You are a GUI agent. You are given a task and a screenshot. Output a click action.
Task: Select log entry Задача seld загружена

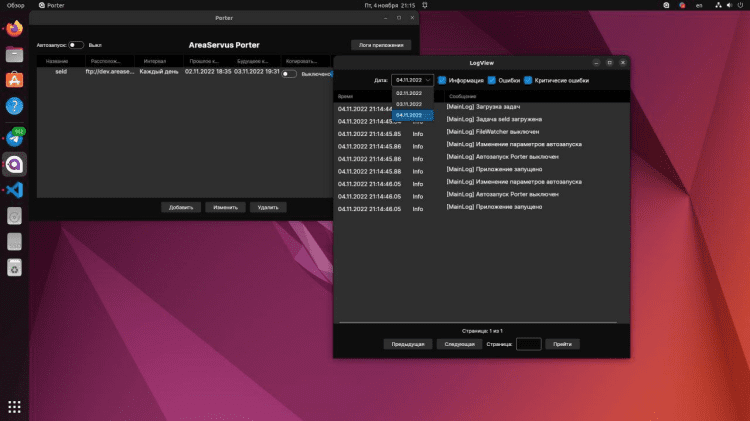(x=494, y=119)
